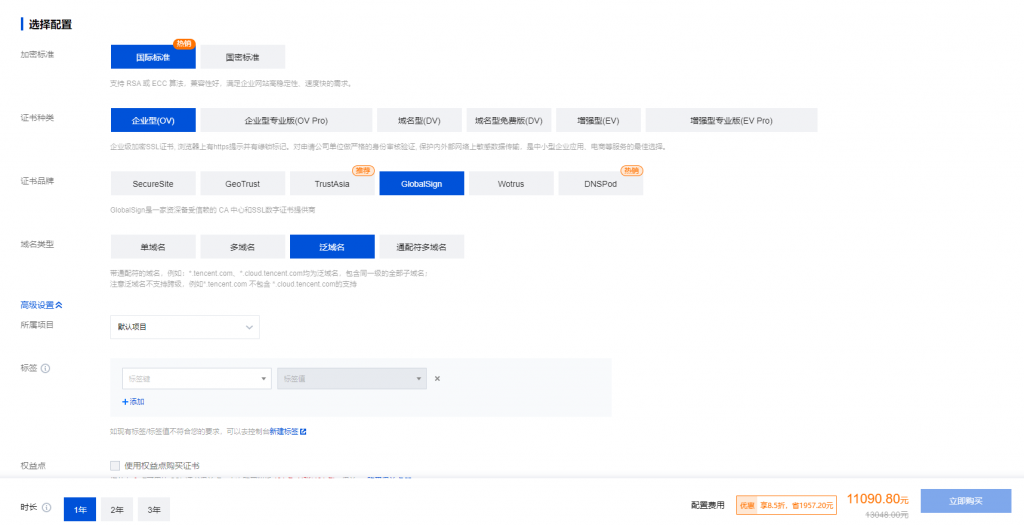The width and height of the screenshot is (1024, 526).
Task: Open the 新建标签 link
Action: click(284, 432)
